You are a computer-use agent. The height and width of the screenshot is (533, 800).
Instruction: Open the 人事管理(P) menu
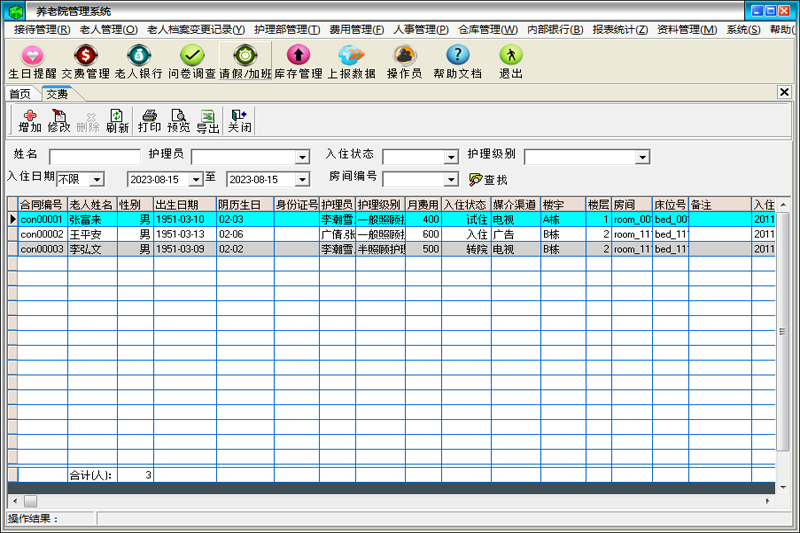coord(421,30)
